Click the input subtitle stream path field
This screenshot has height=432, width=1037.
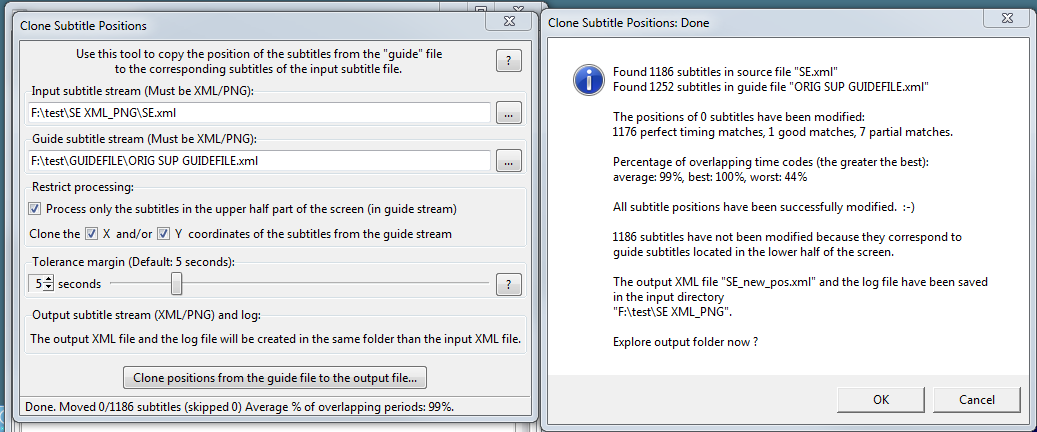point(259,113)
